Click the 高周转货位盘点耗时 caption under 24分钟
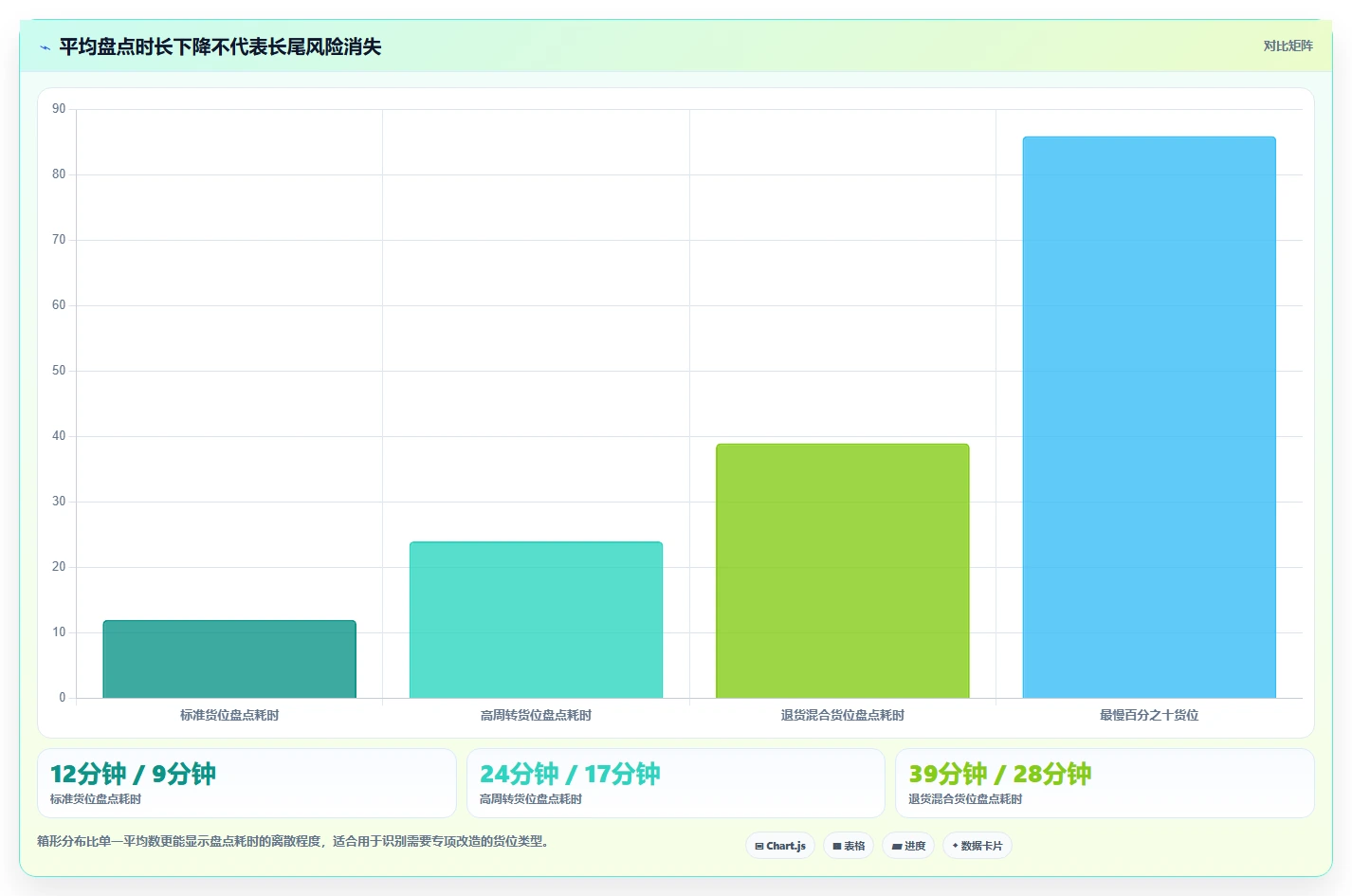Screen dimensions: 1352x896 [531, 799]
